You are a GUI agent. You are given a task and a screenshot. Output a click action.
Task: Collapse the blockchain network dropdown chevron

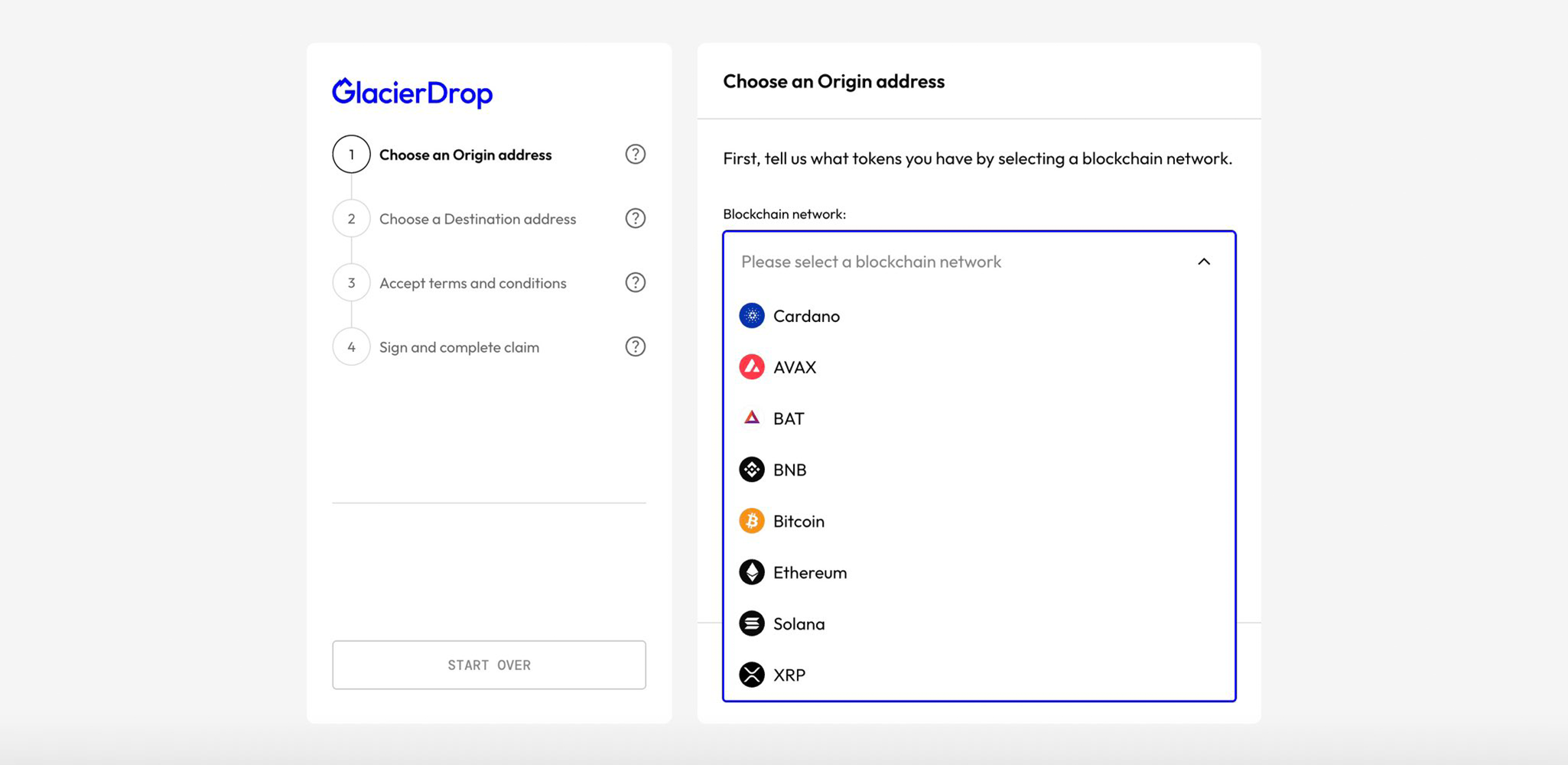(1203, 262)
